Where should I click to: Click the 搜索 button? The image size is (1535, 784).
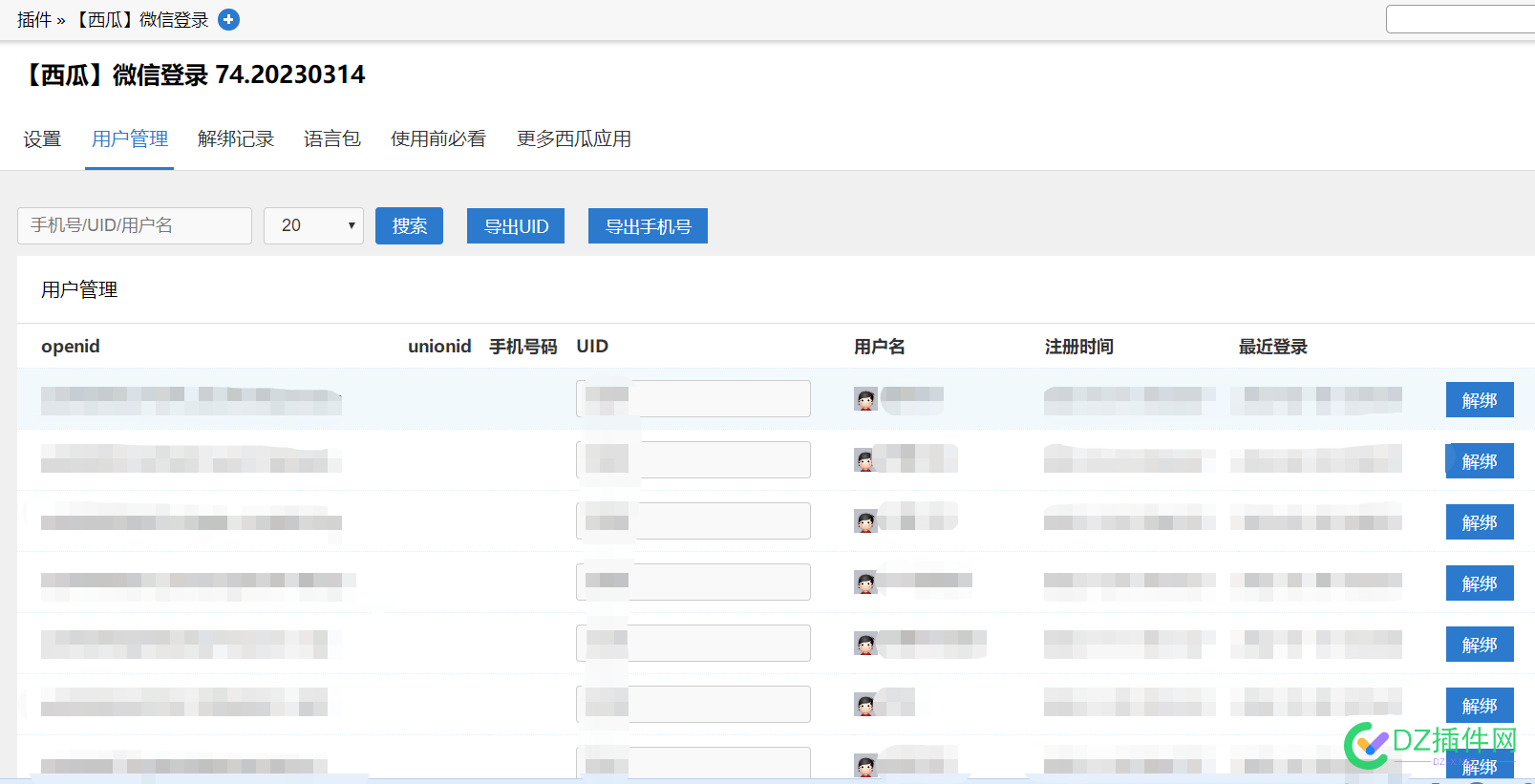pyautogui.click(x=409, y=225)
